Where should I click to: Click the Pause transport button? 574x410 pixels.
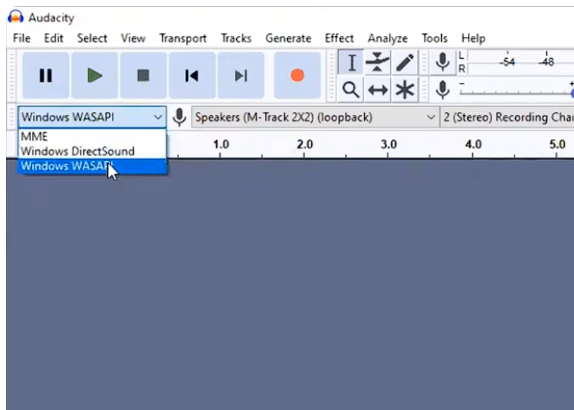coord(46,76)
